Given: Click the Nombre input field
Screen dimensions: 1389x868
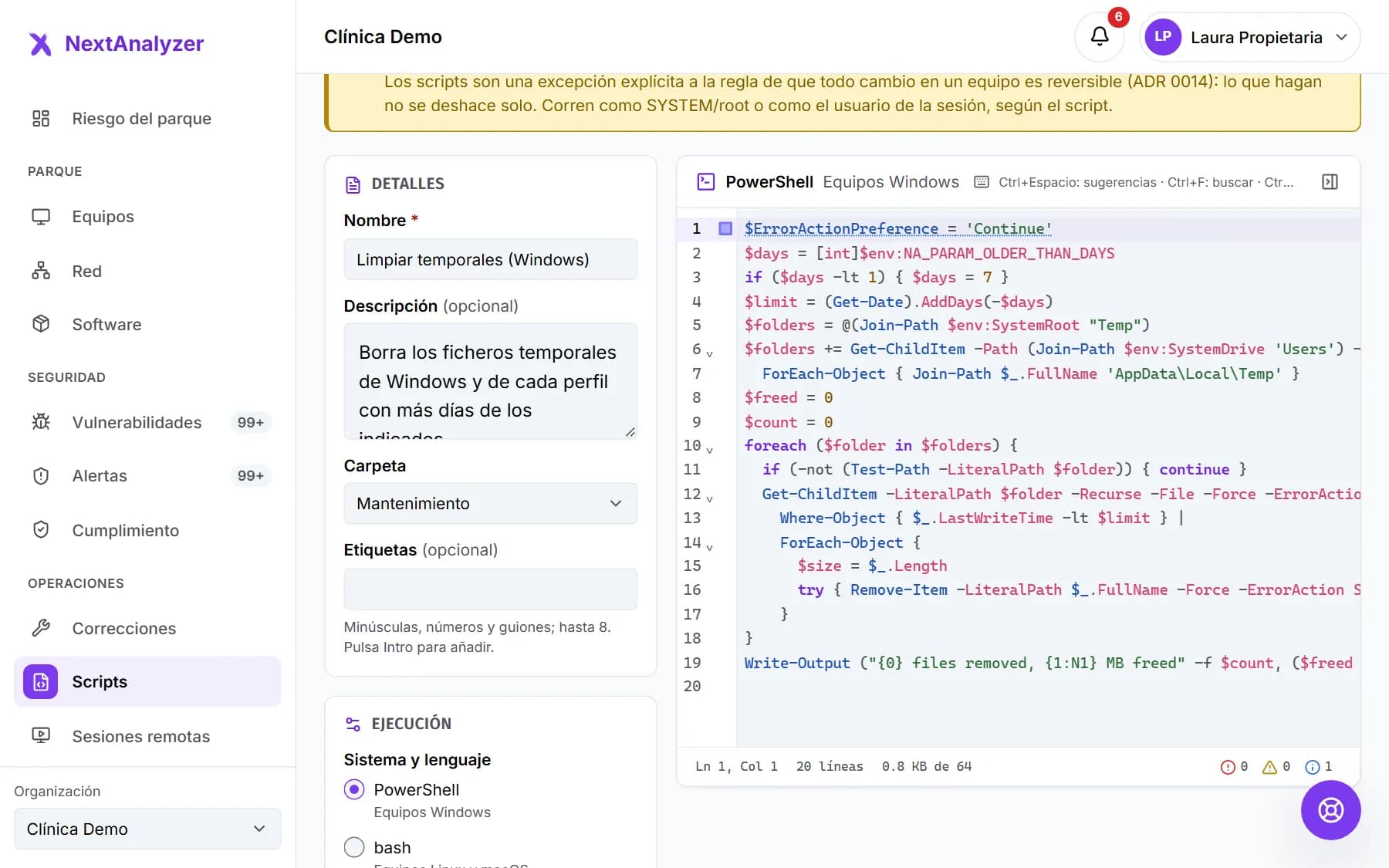Looking at the screenshot, I should click(x=490, y=259).
